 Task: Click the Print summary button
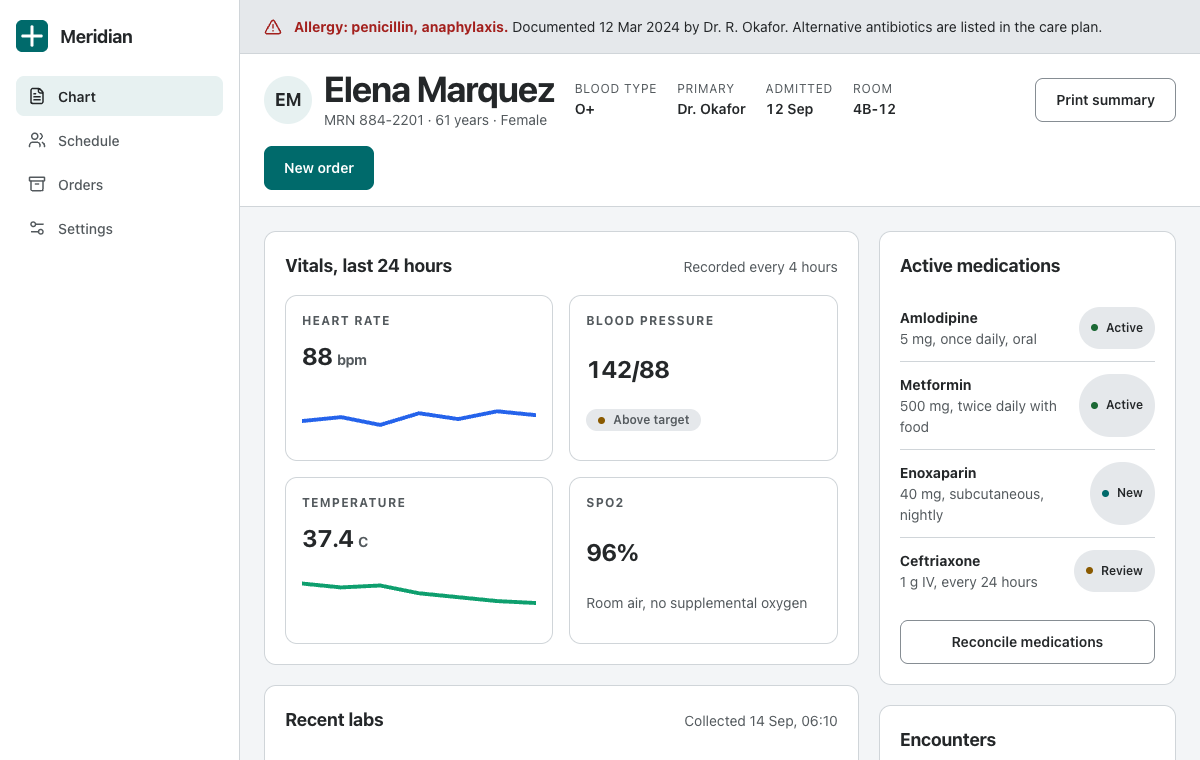1105,100
